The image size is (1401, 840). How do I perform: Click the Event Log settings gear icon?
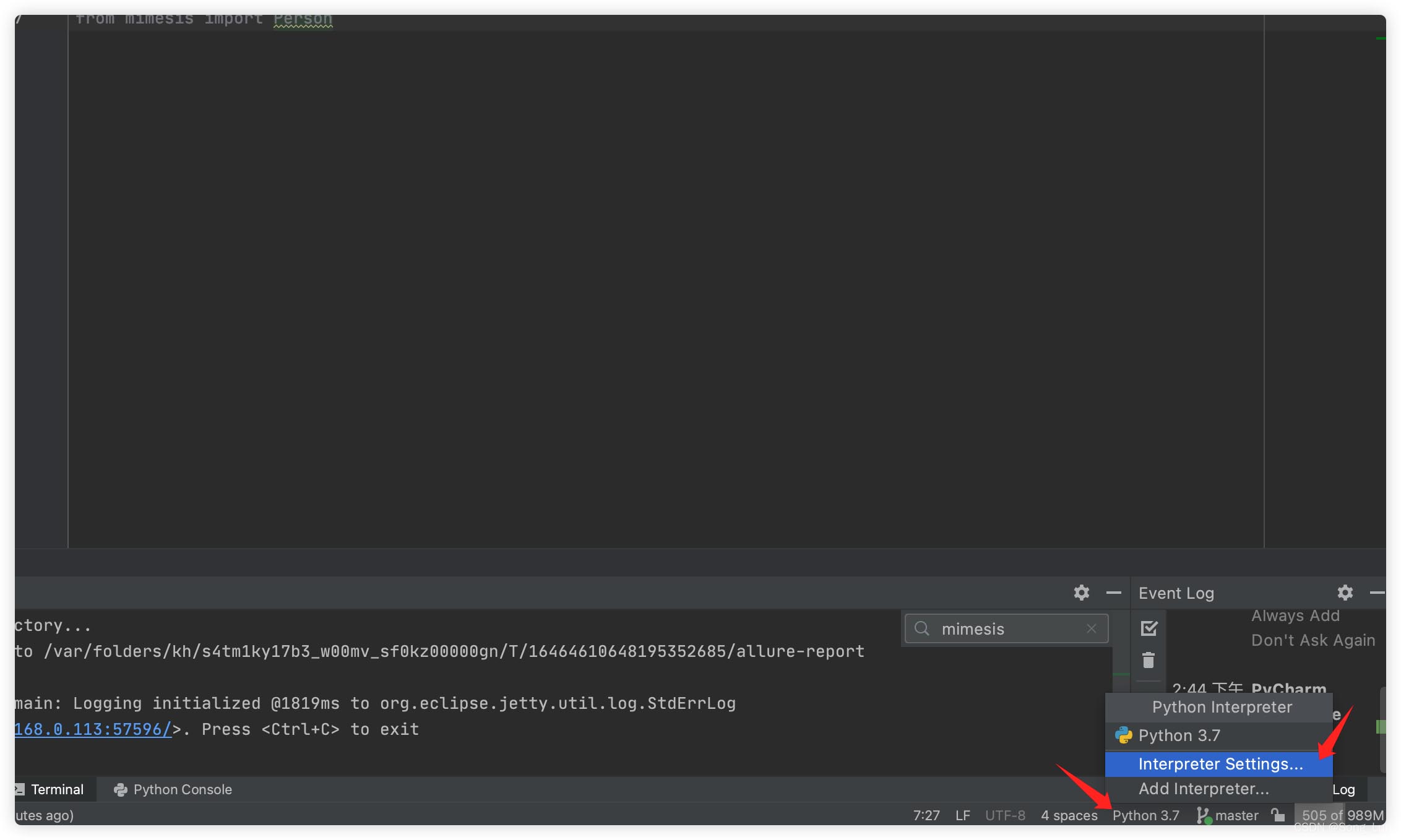1344,592
